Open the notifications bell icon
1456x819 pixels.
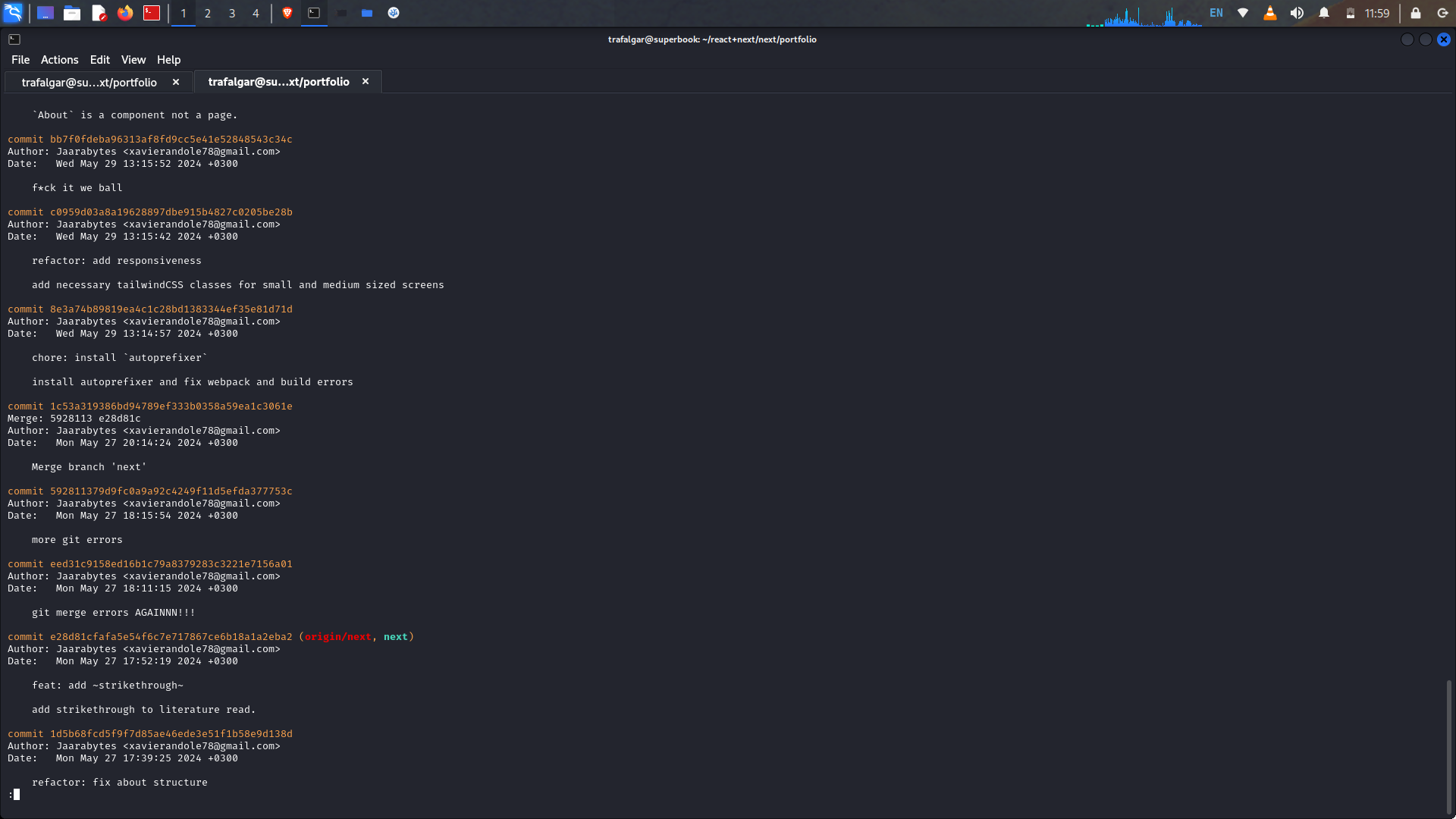point(1324,13)
